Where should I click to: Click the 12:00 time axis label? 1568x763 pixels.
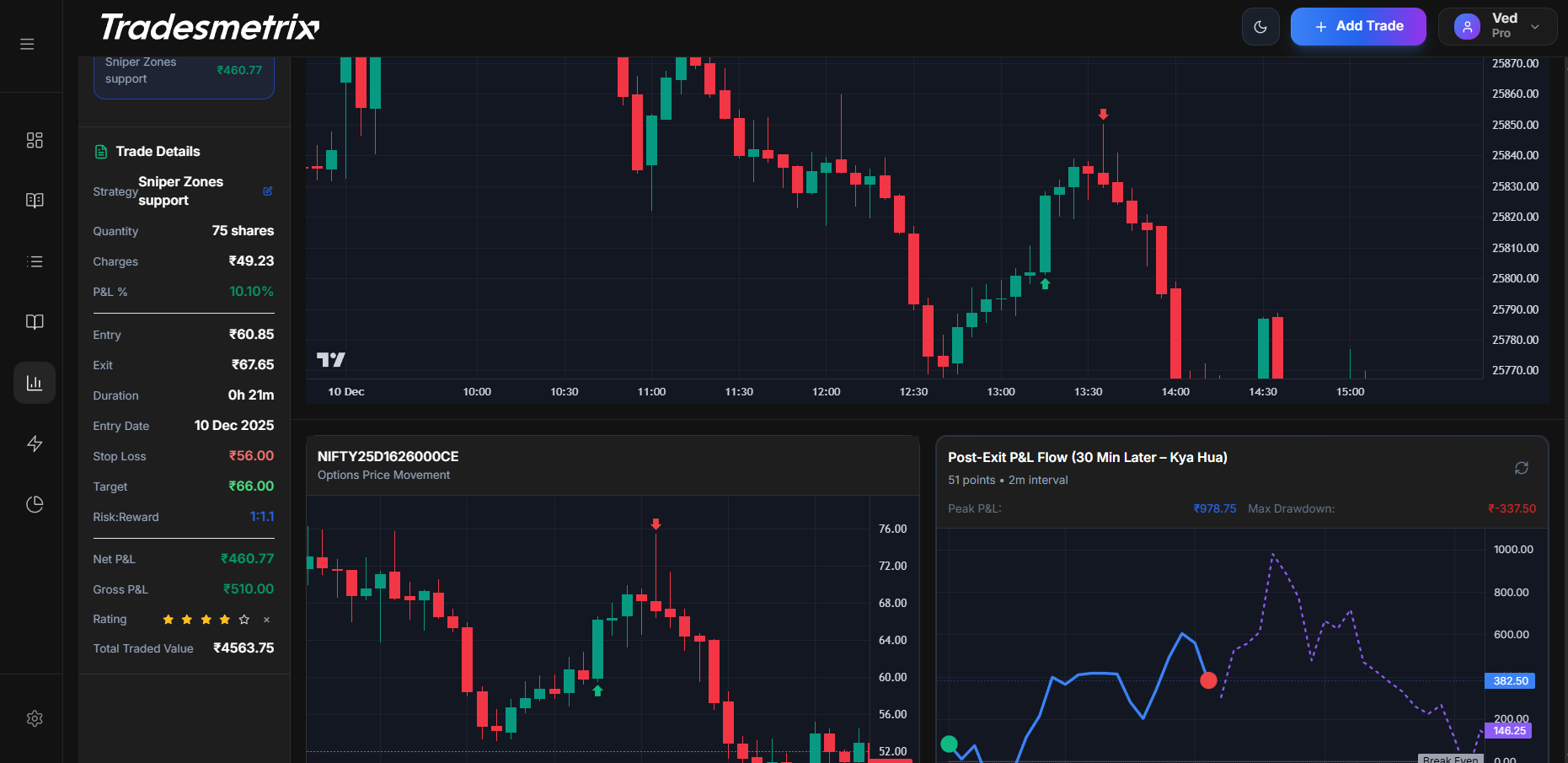[x=827, y=392]
